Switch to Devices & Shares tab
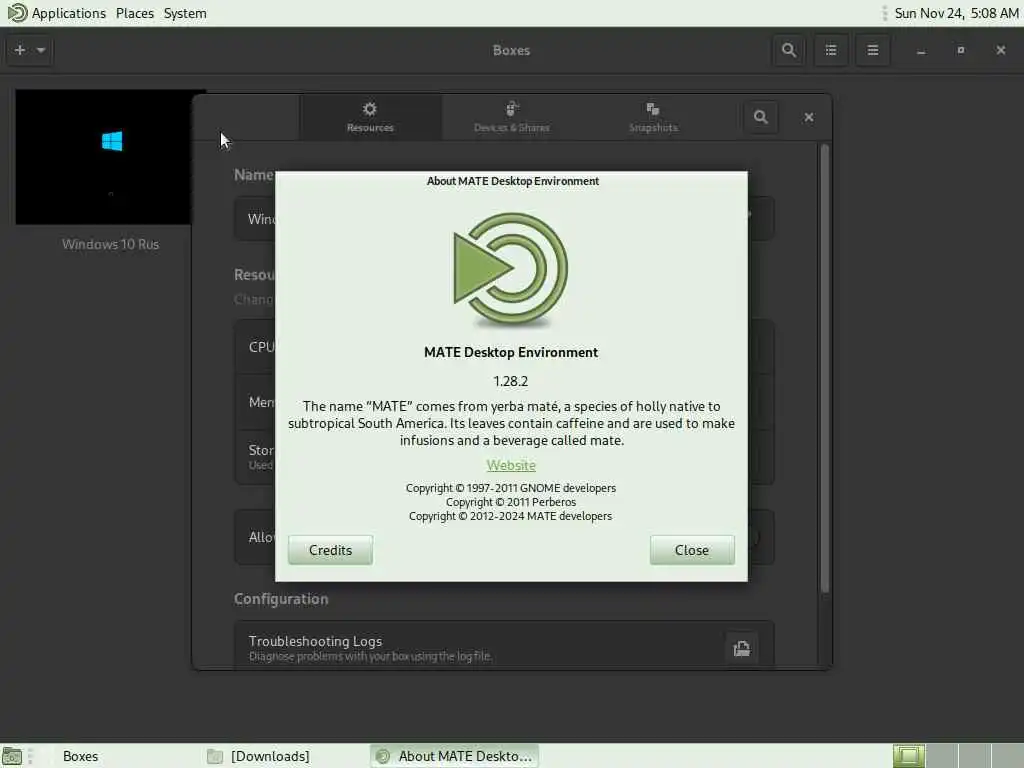Viewport: 1024px width, 768px height. [511, 118]
